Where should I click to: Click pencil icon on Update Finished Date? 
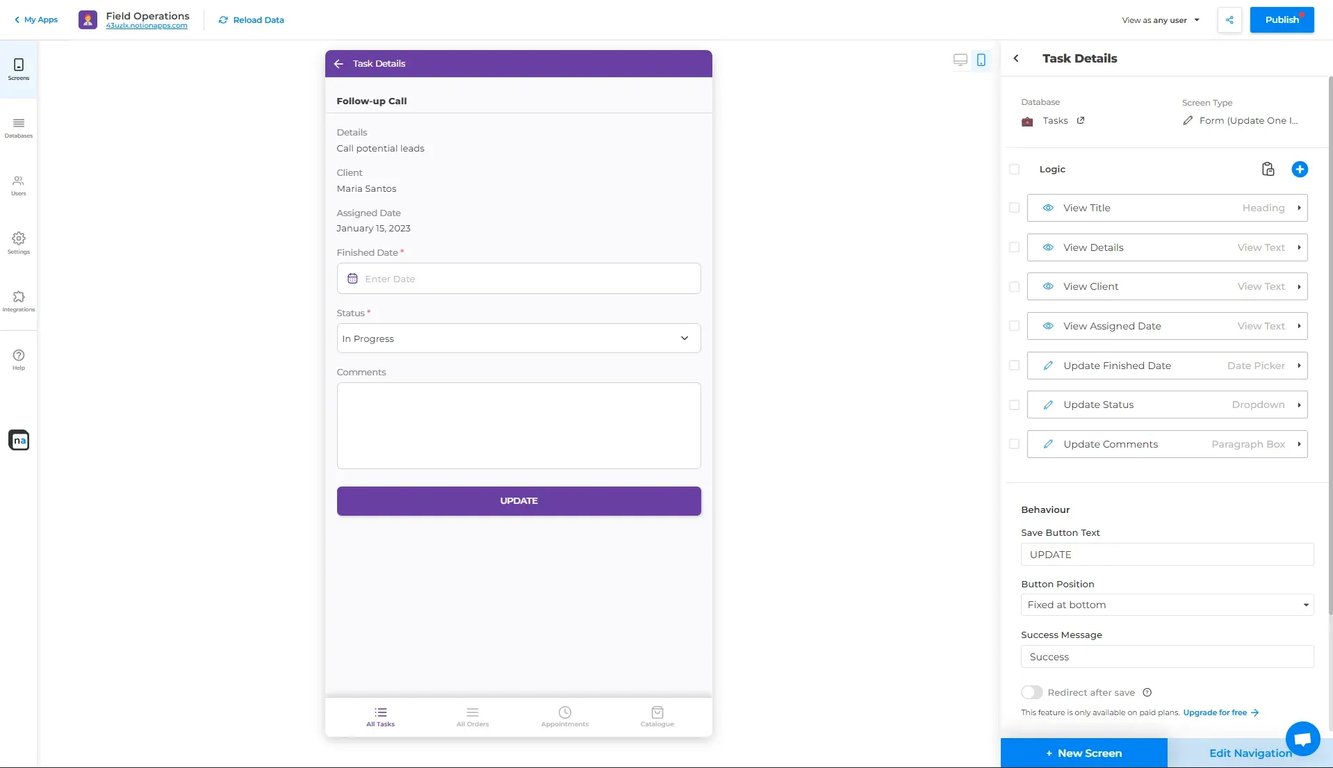pos(1048,366)
